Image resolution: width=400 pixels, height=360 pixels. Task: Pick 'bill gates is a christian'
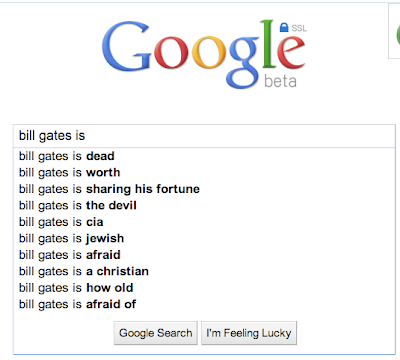click(x=204, y=271)
